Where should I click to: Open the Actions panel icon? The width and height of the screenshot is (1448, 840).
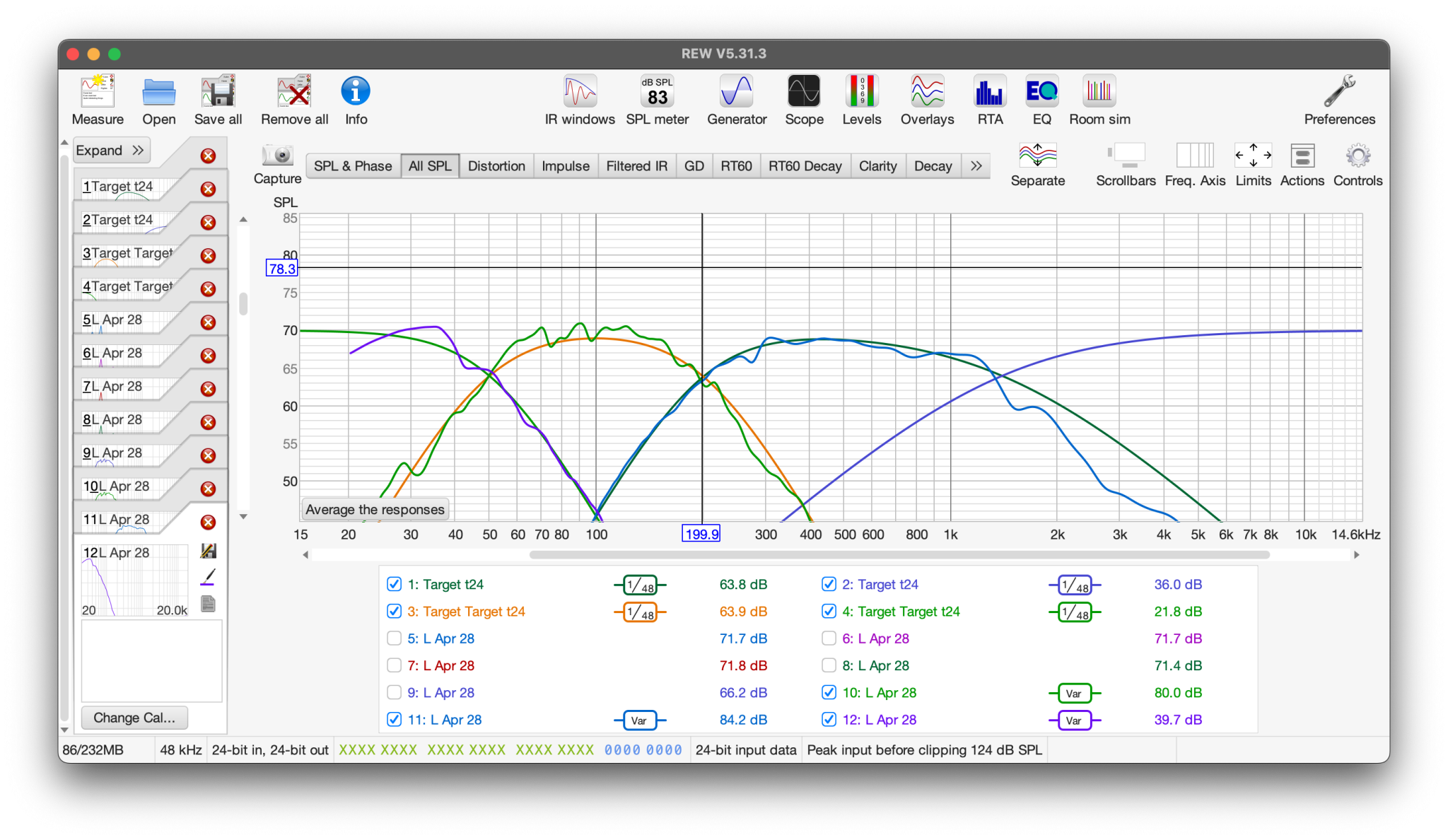(1302, 156)
